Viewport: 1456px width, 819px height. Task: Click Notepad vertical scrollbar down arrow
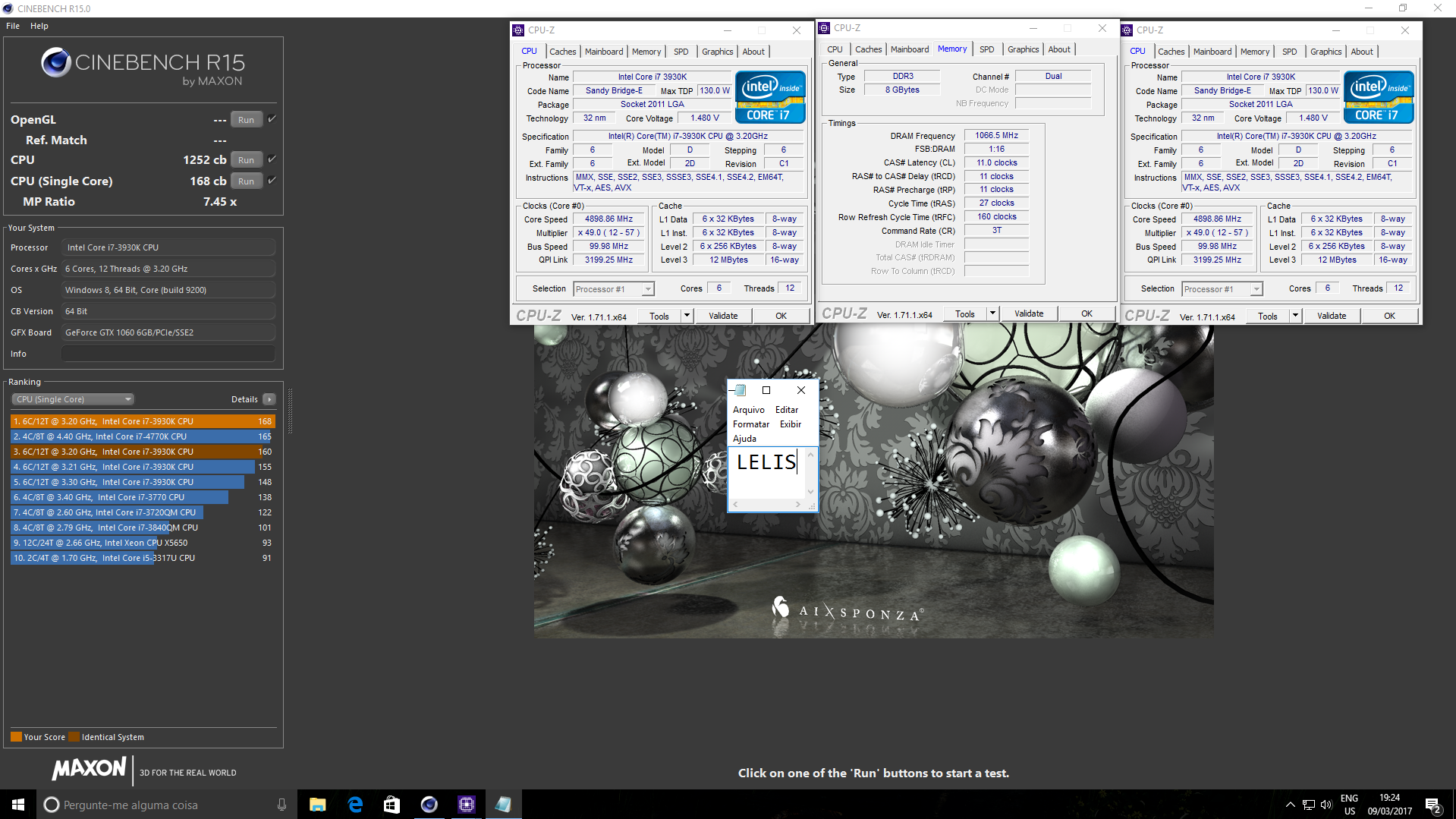pyautogui.click(x=810, y=492)
